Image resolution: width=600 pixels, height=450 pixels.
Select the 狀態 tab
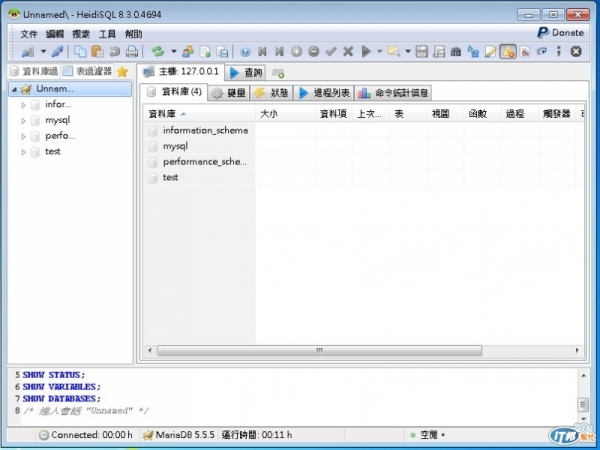(x=271, y=93)
